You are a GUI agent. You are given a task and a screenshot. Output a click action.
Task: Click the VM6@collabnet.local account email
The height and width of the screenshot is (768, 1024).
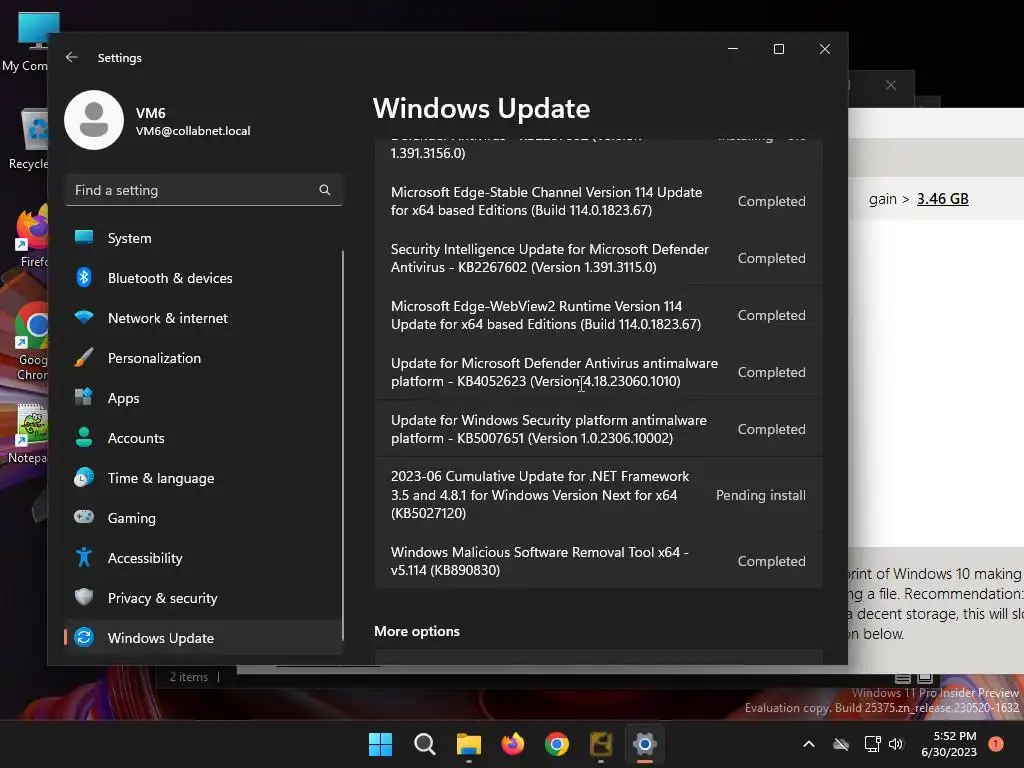[x=193, y=131]
